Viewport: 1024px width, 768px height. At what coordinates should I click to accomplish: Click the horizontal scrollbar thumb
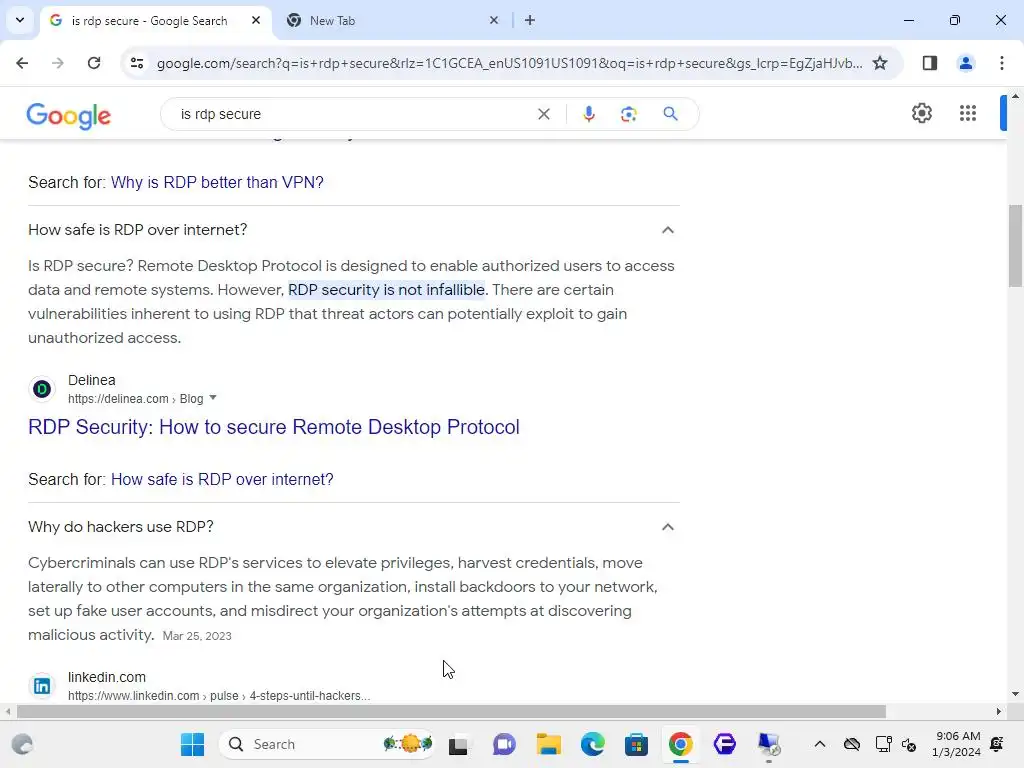tap(451, 711)
